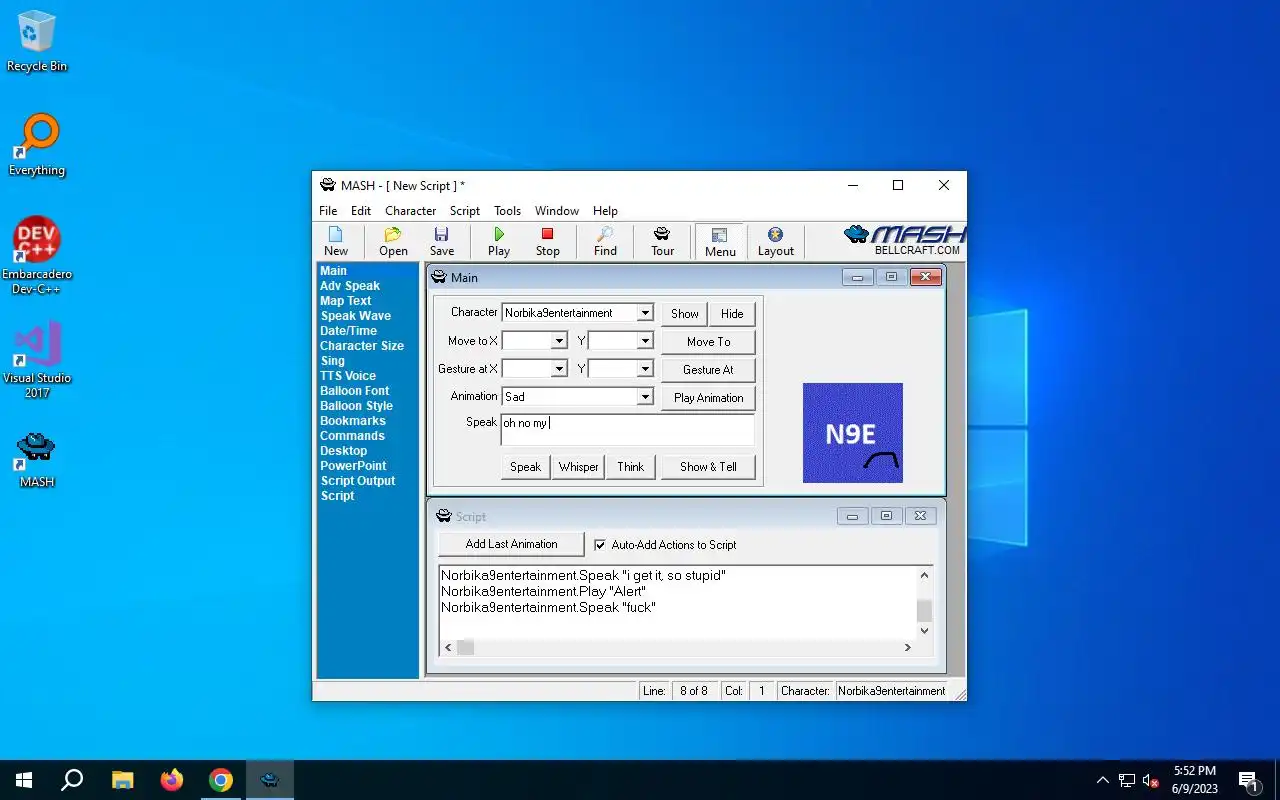This screenshot has height=800, width=1280.
Task: Click the MASH taskbar icon
Action: 270,780
